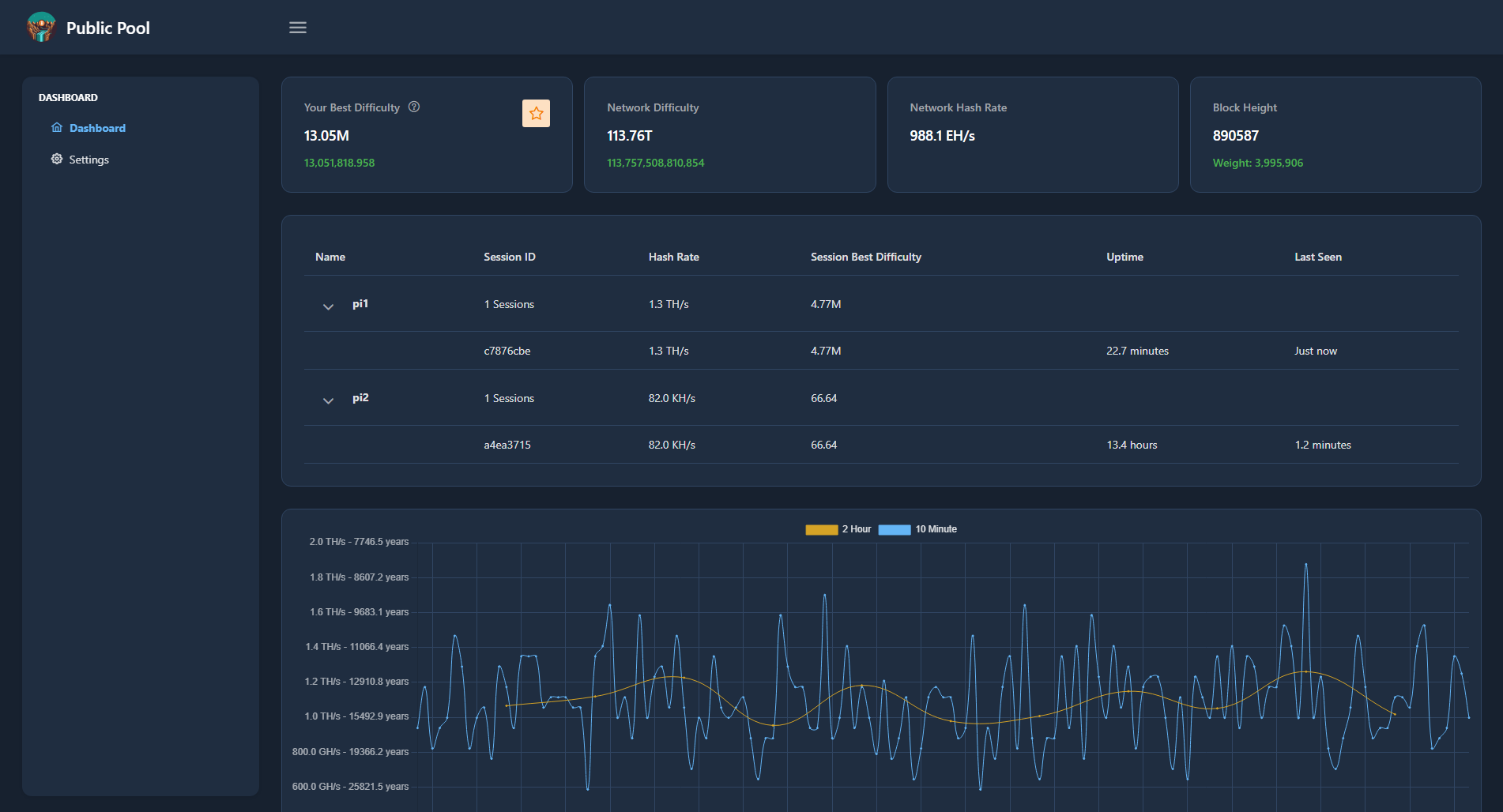Click the blue 10 Minute legend swatch
1503x812 pixels.
click(895, 529)
